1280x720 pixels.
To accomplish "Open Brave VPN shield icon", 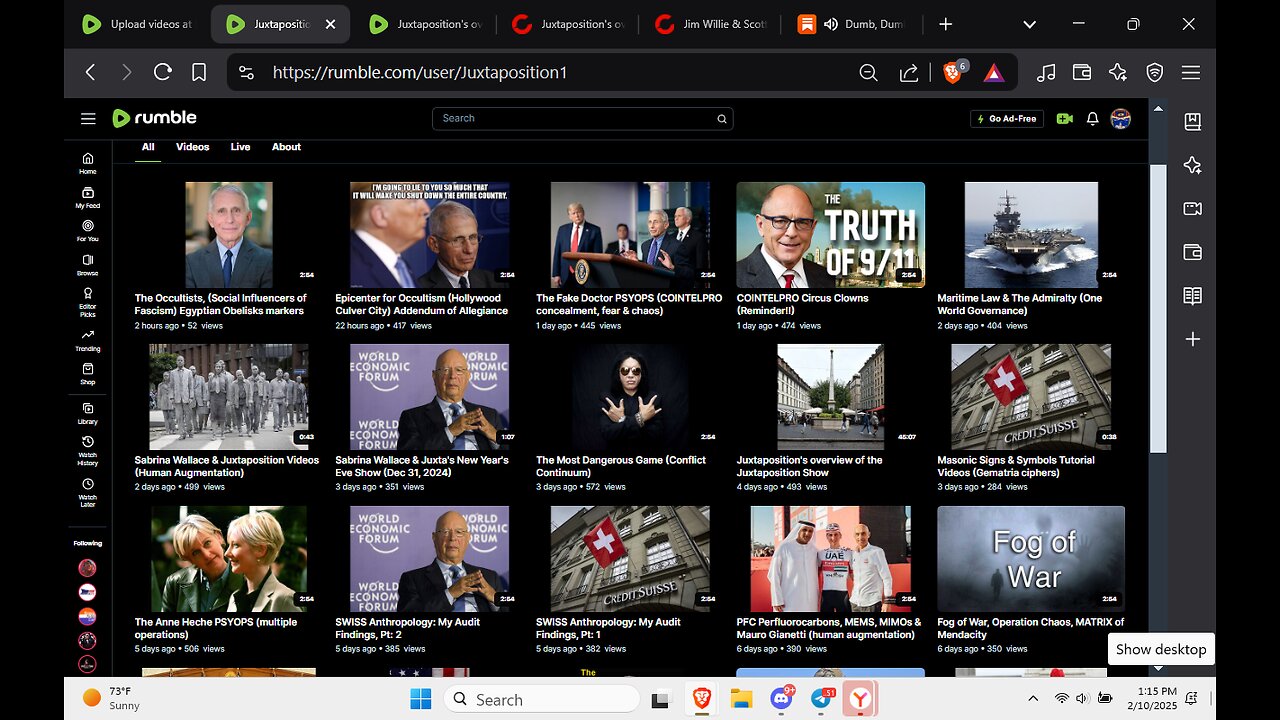I will pyautogui.click(x=1154, y=72).
